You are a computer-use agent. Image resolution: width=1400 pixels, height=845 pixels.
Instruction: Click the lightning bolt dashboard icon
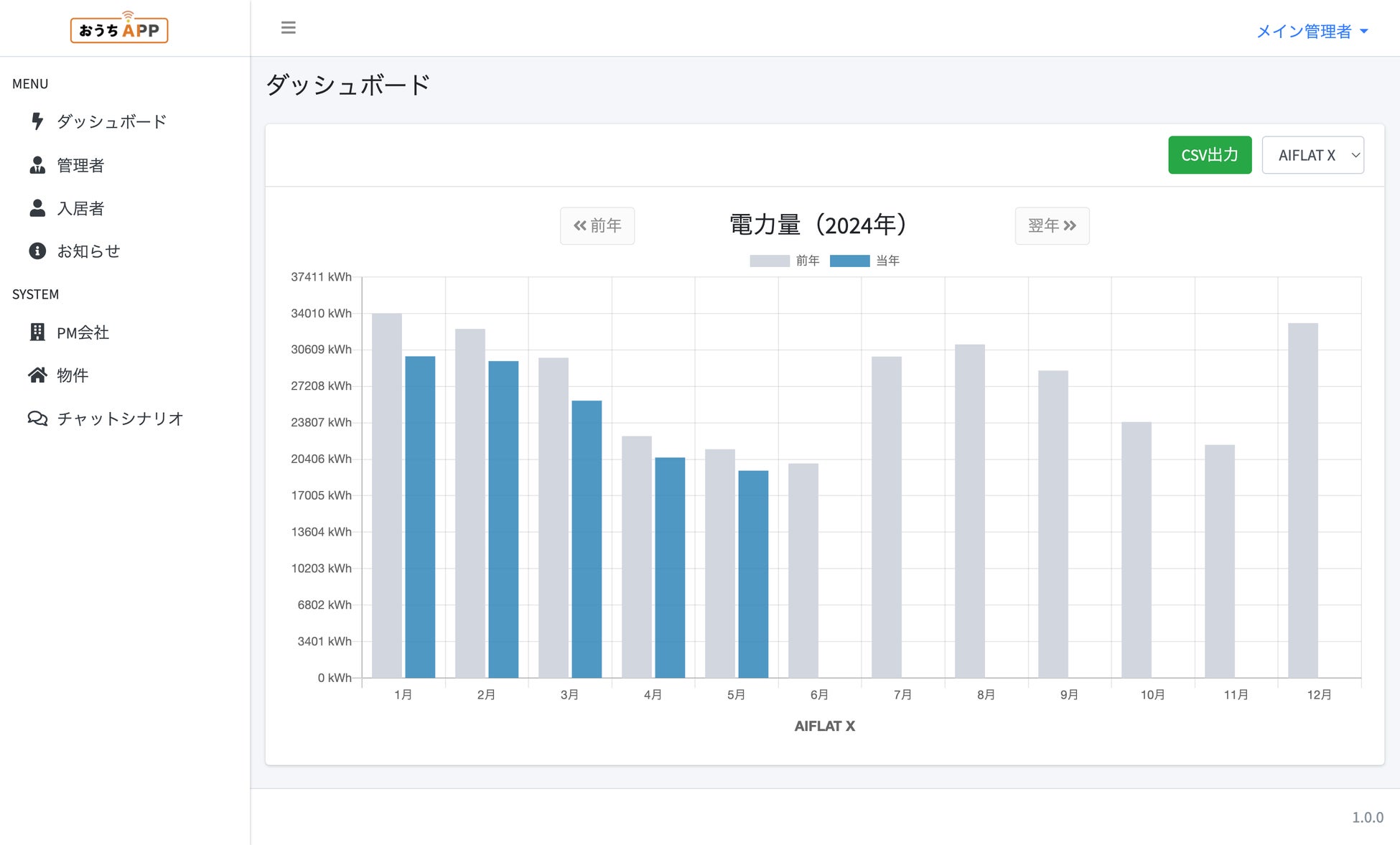click(37, 121)
